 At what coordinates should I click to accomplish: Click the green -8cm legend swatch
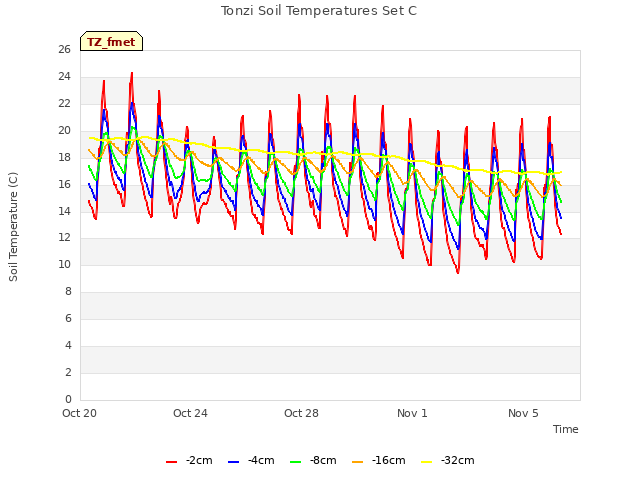tap(296, 462)
